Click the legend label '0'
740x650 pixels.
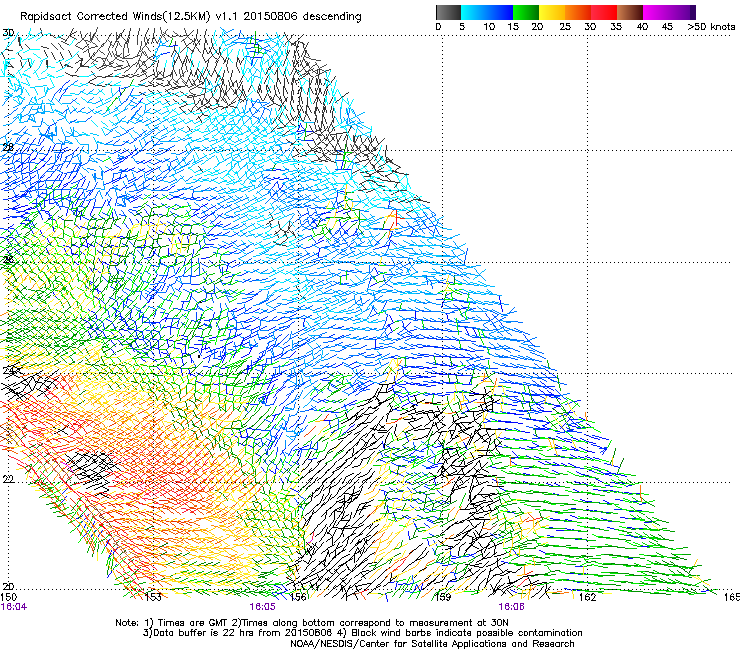pyautogui.click(x=438, y=27)
